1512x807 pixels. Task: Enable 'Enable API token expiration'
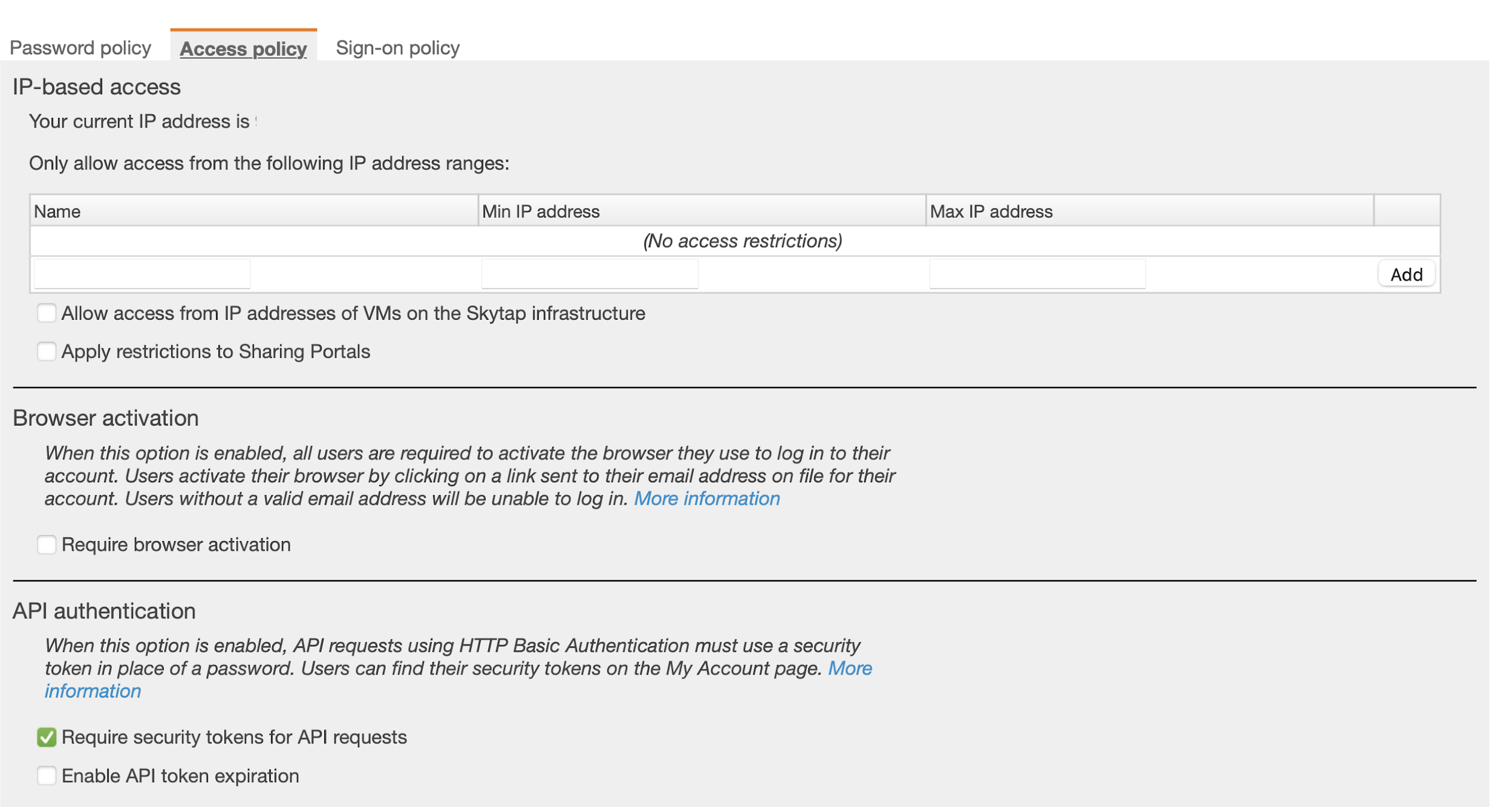pyautogui.click(x=47, y=776)
